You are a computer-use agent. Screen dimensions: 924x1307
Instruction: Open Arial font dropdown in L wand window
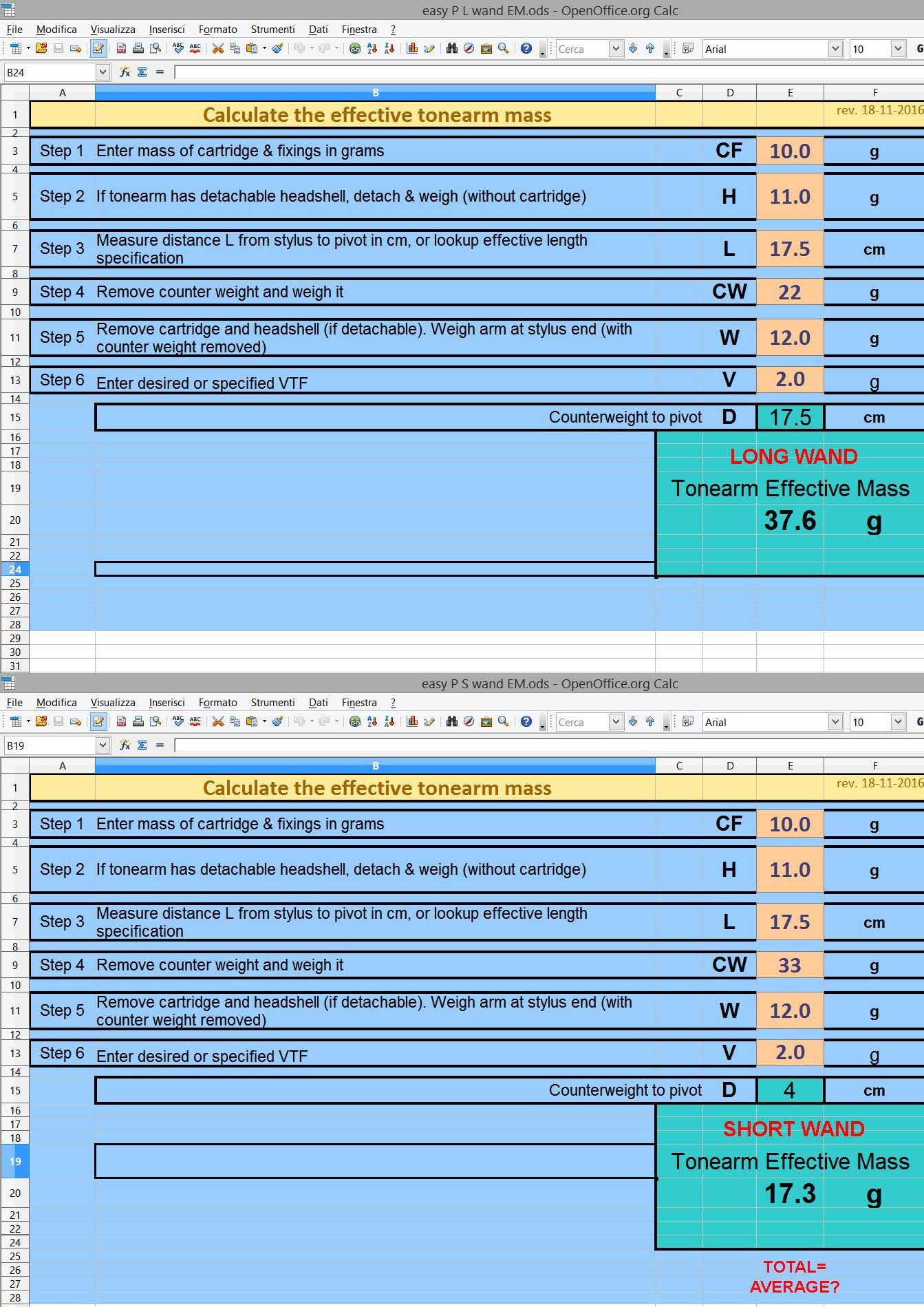[835, 49]
